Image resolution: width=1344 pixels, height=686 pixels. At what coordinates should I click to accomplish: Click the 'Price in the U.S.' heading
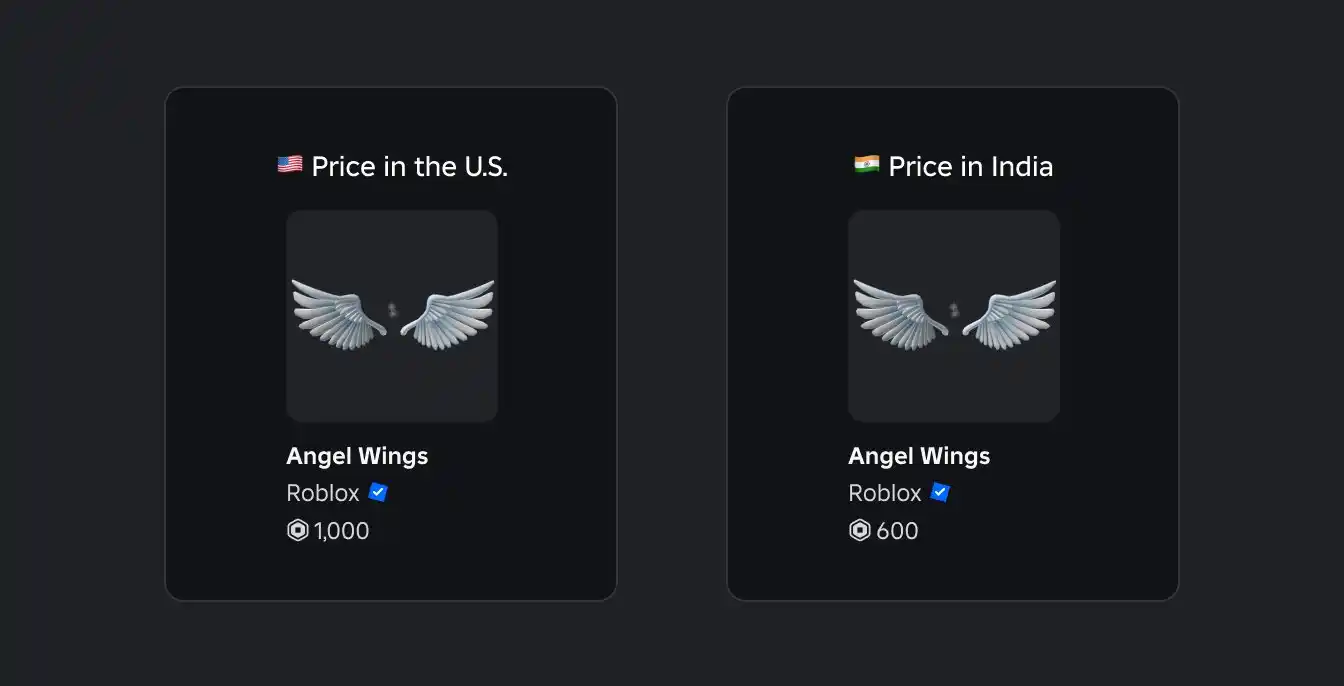pyautogui.click(x=410, y=166)
